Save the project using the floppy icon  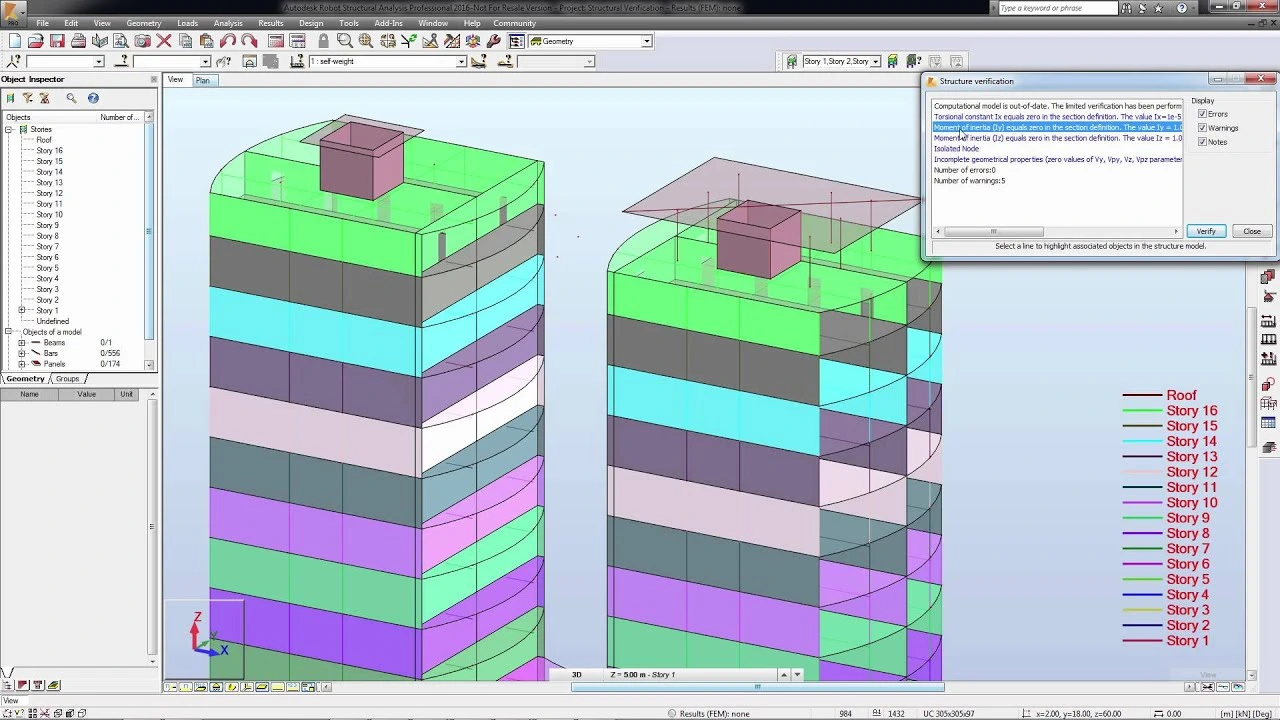tap(57, 41)
